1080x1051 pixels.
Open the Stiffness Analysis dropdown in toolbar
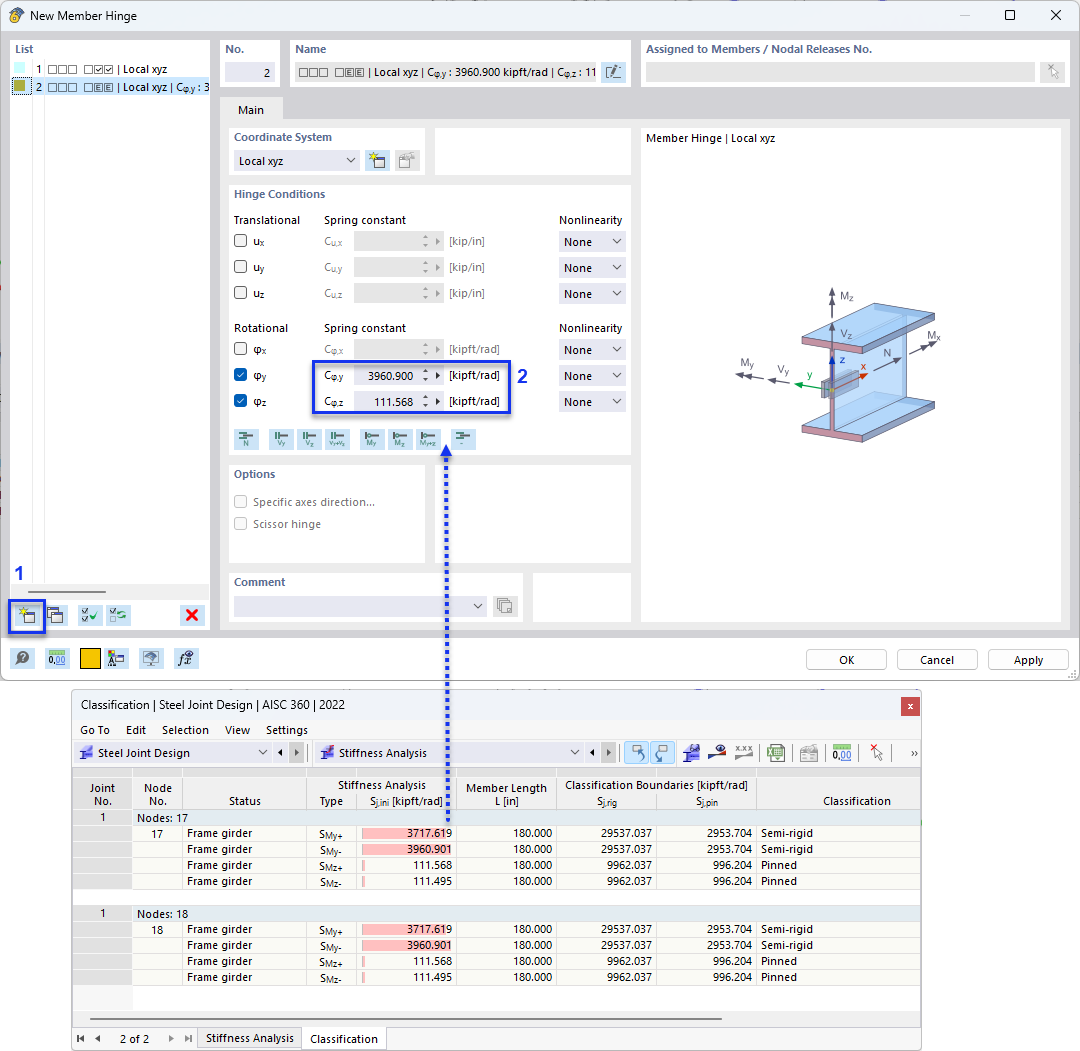point(450,753)
